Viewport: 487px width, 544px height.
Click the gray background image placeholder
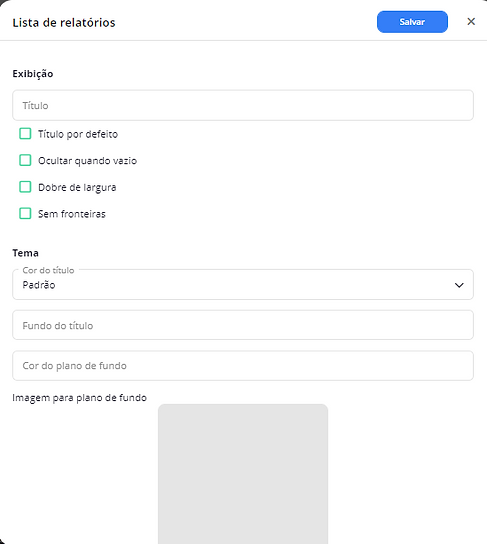click(243, 474)
